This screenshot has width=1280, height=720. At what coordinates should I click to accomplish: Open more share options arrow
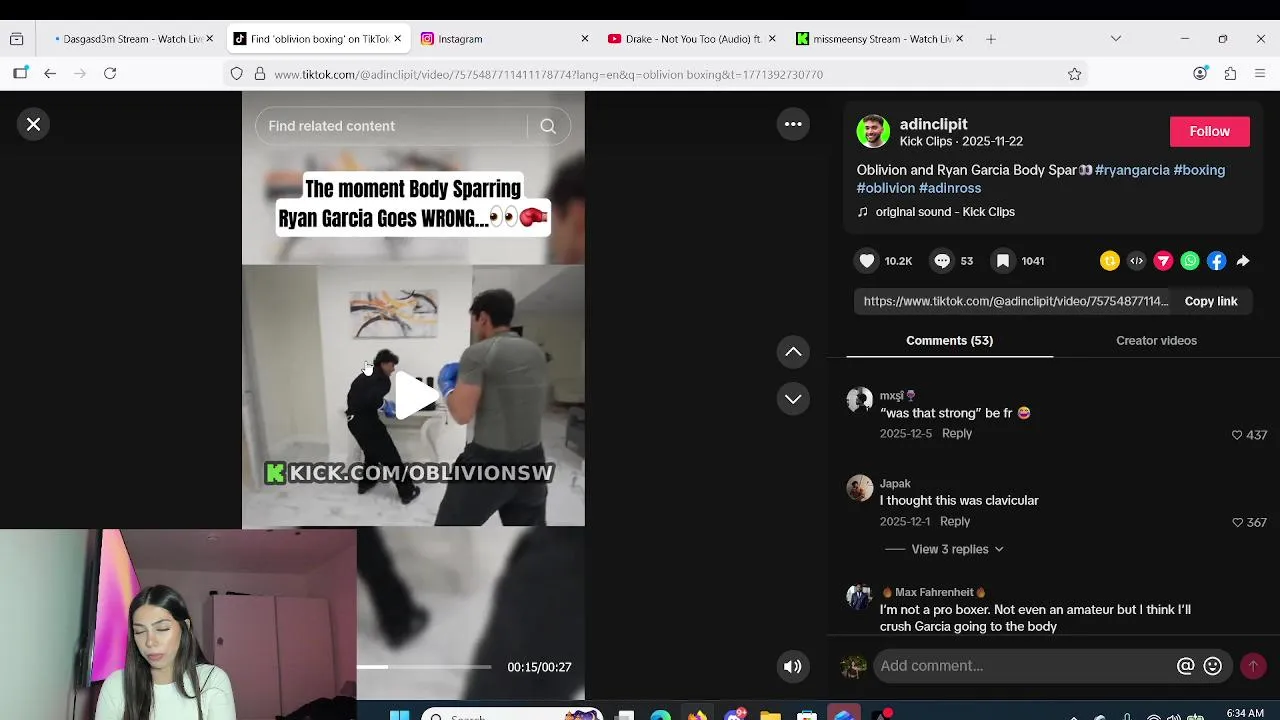click(1243, 261)
